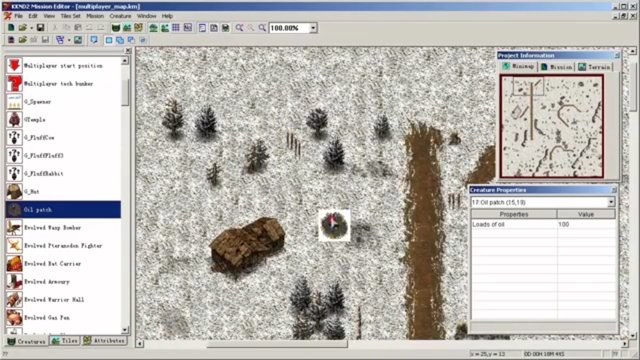Screen dimensions: 640x360
Task: Open the Window menu
Action: 146,16
